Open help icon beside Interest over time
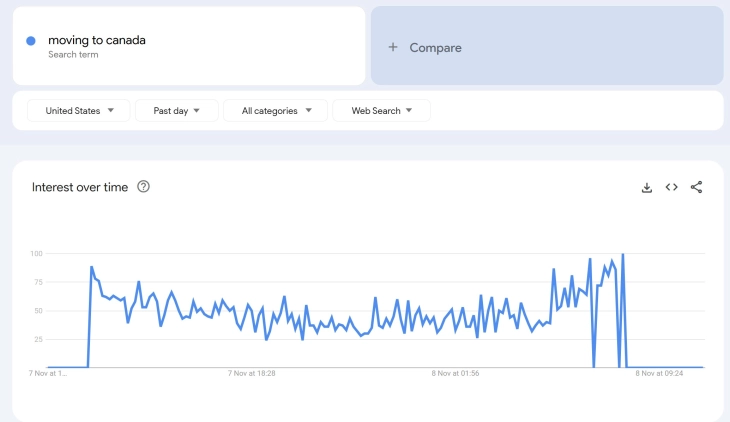The image size is (730, 422). 143,187
